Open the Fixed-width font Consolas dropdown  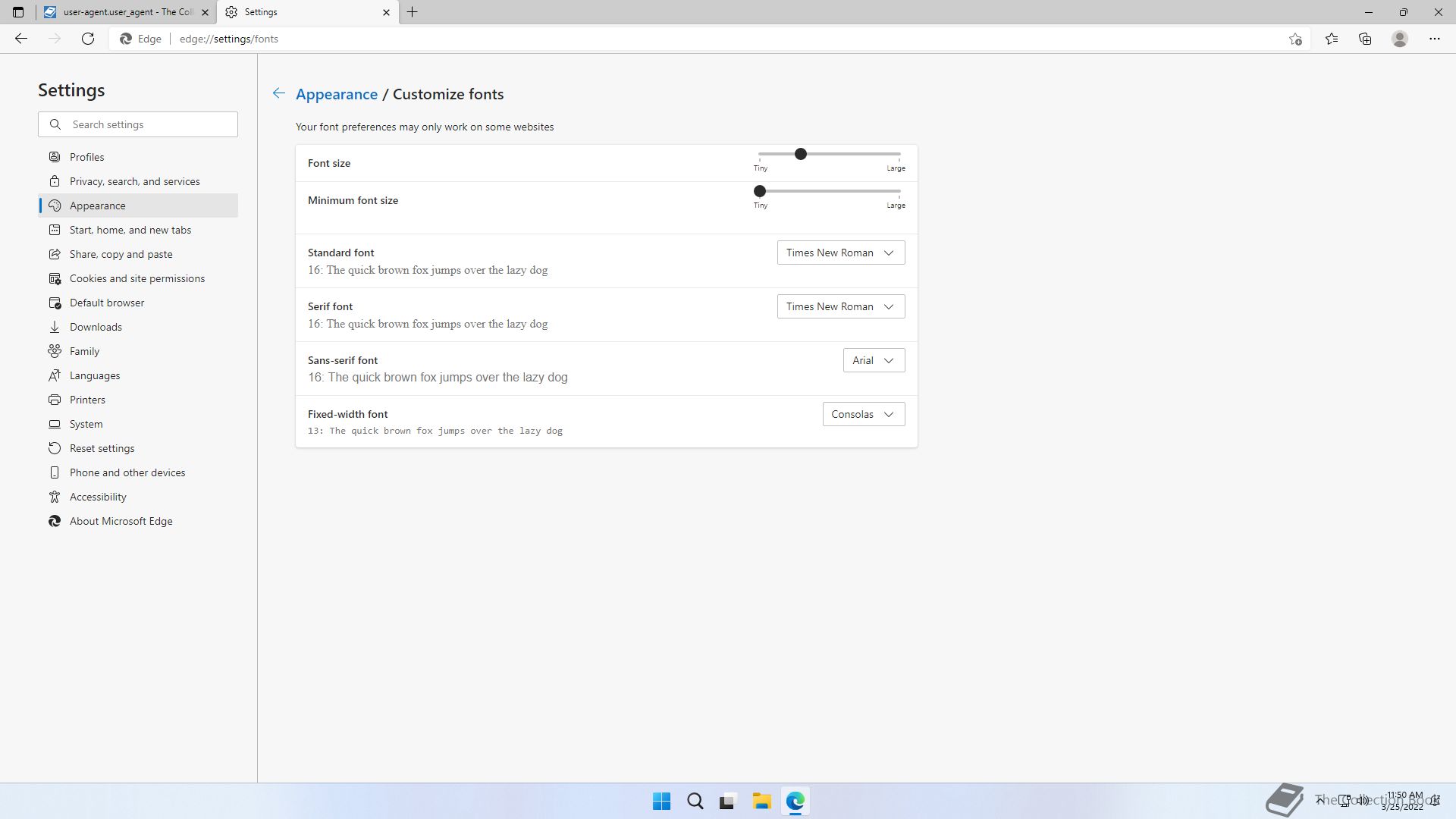[863, 414]
